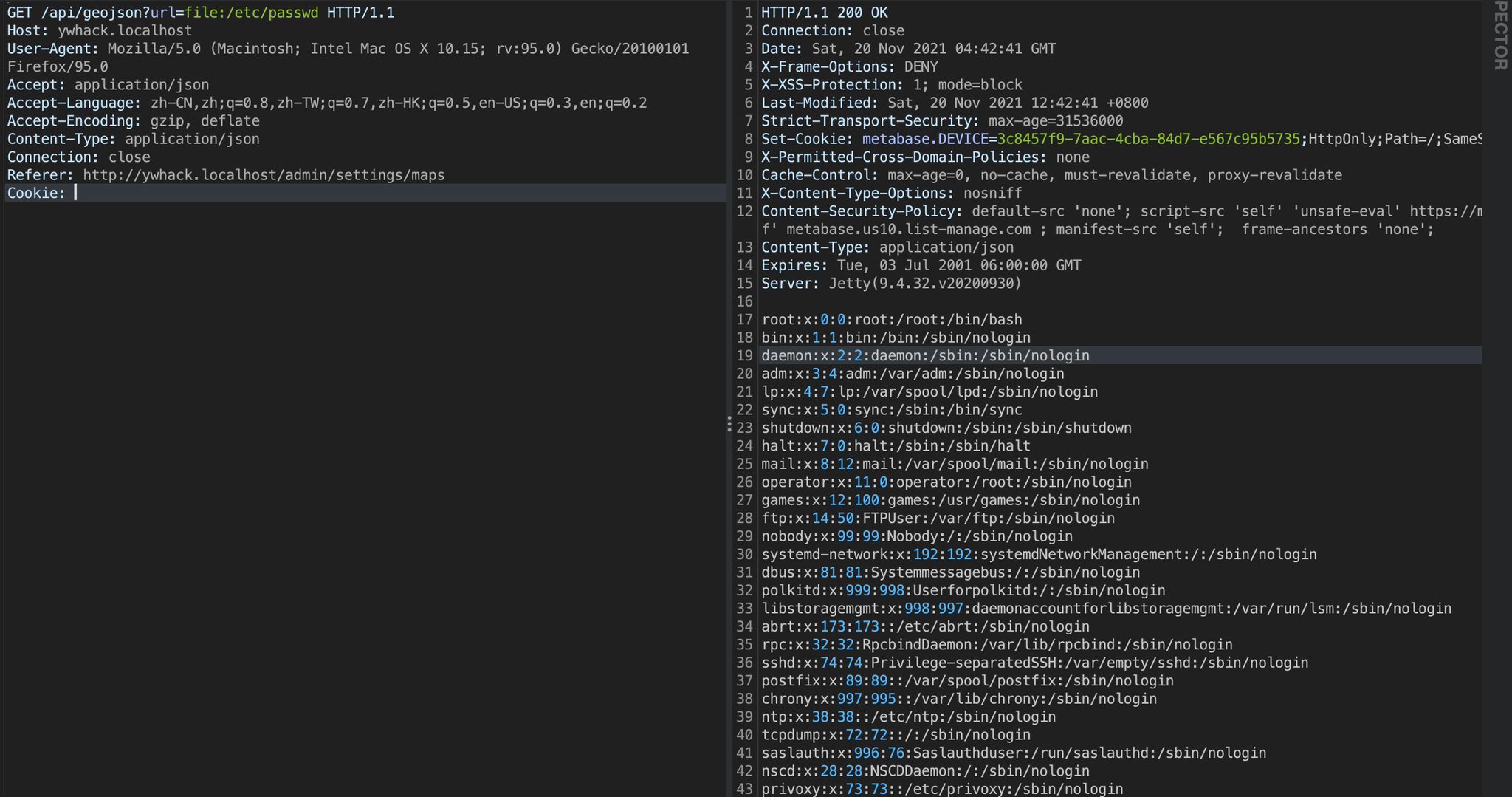Image resolution: width=1512 pixels, height=797 pixels.
Task: Click the request's Connection: close header
Action: pyautogui.click(x=79, y=157)
